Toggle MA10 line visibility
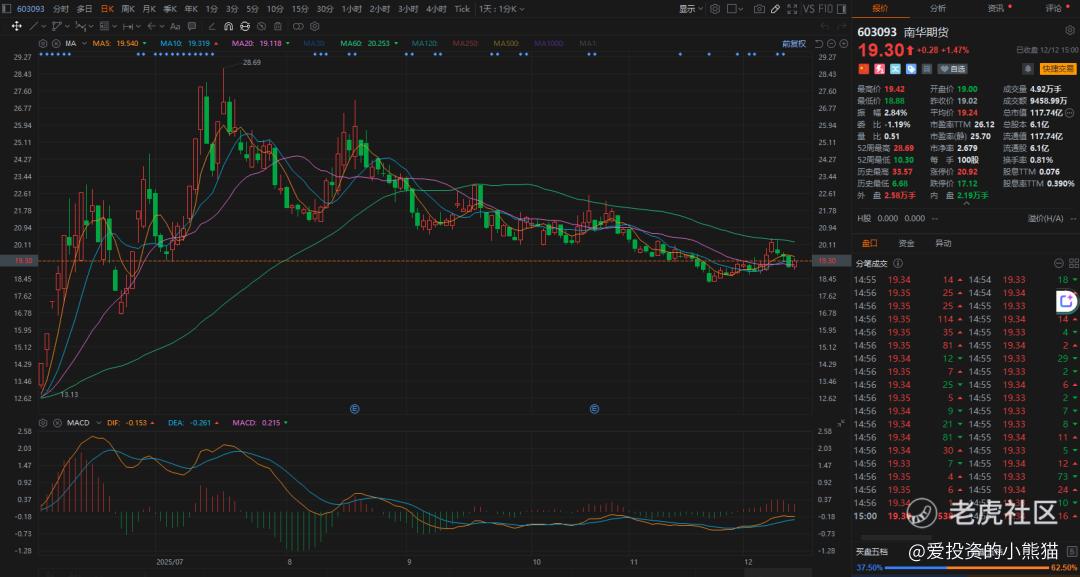This screenshot has height=577, width=1080. click(189, 43)
